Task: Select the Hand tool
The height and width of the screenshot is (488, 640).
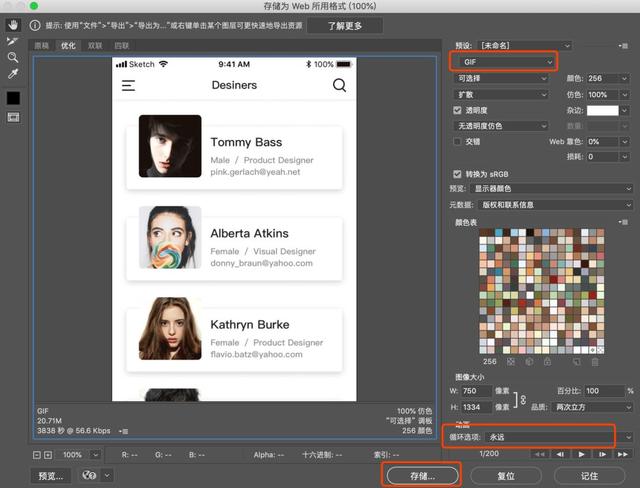Action: 13,25
